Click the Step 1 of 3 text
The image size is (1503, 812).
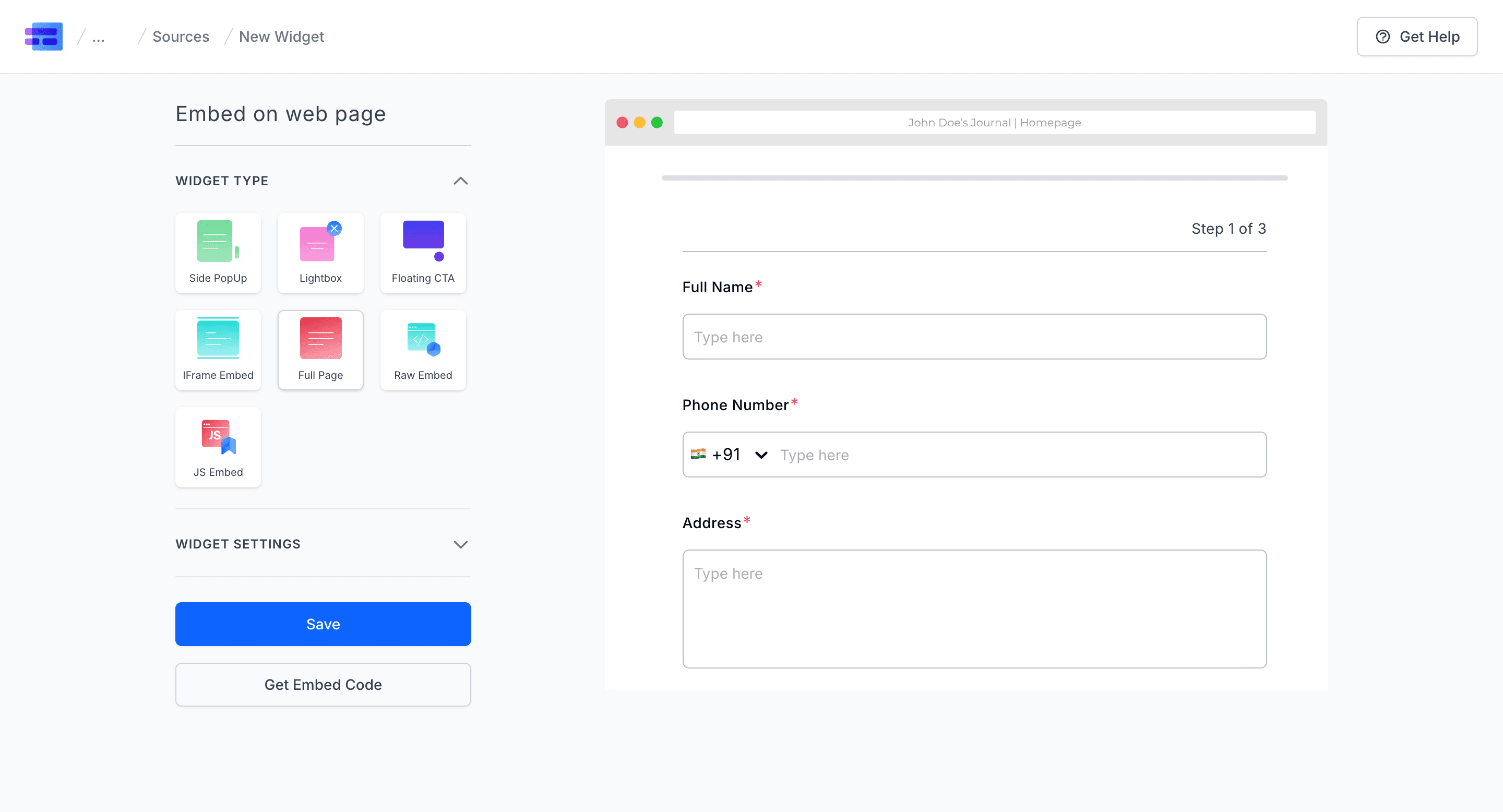[x=1229, y=229]
